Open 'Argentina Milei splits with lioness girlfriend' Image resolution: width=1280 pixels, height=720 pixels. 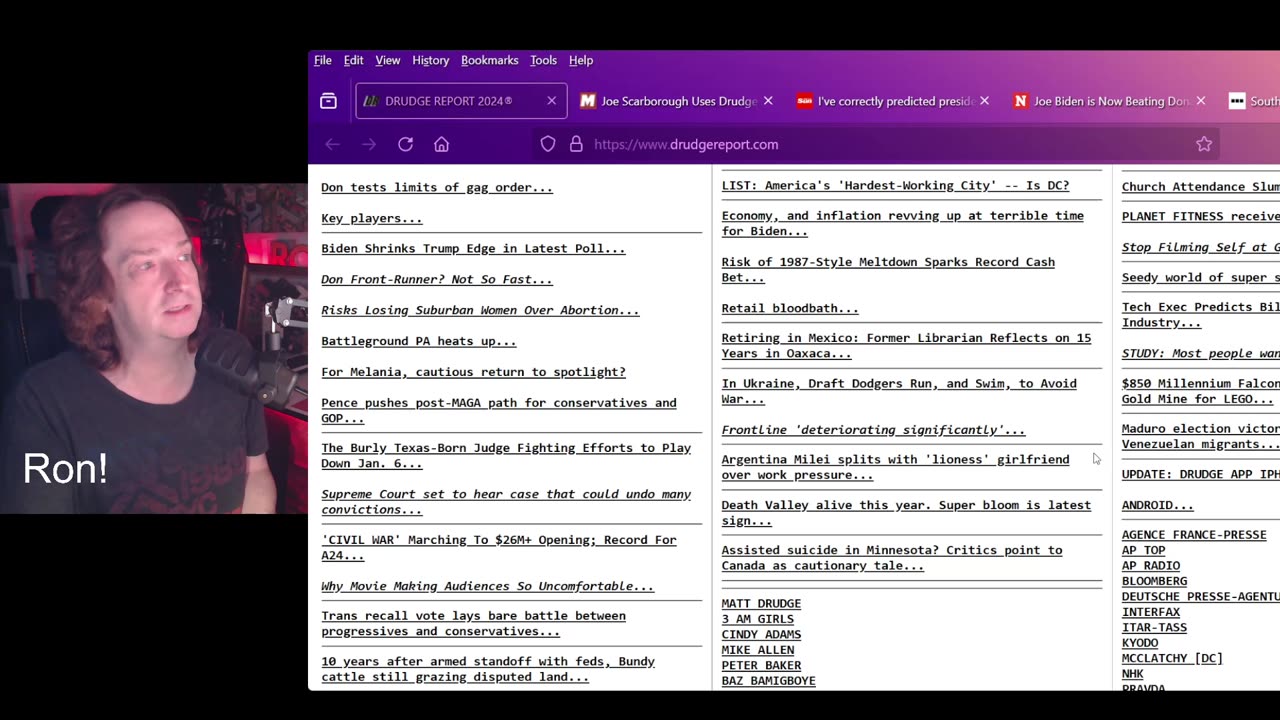click(896, 467)
